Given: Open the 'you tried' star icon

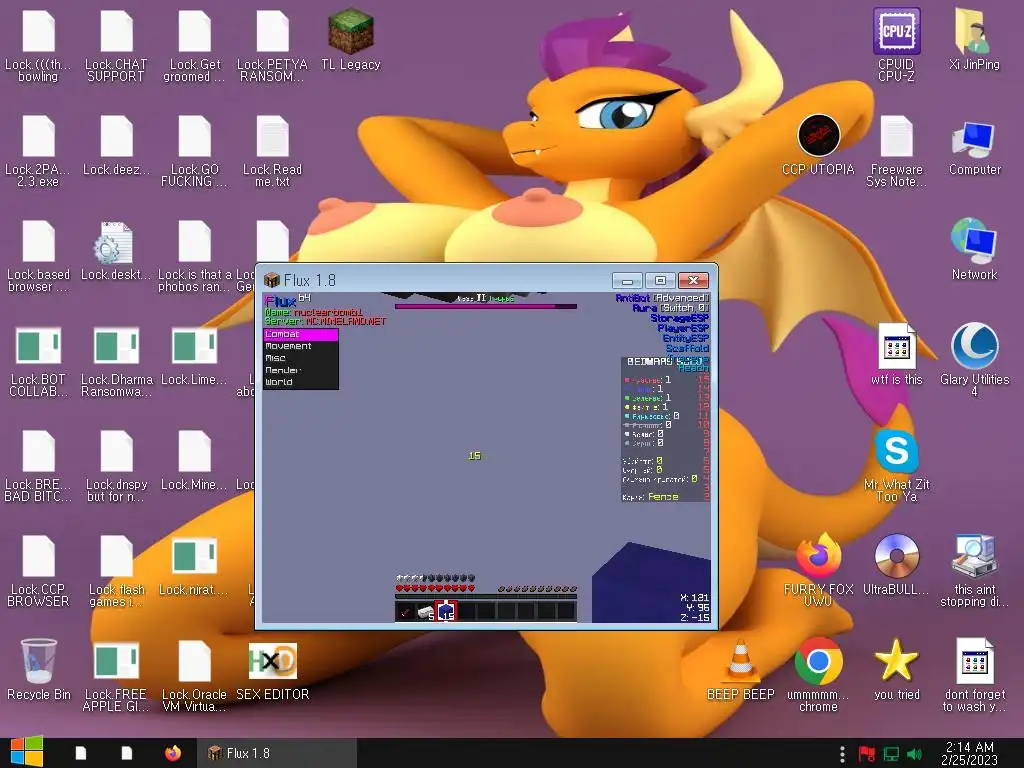Looking at the screenshot, I should coord(897,669).
